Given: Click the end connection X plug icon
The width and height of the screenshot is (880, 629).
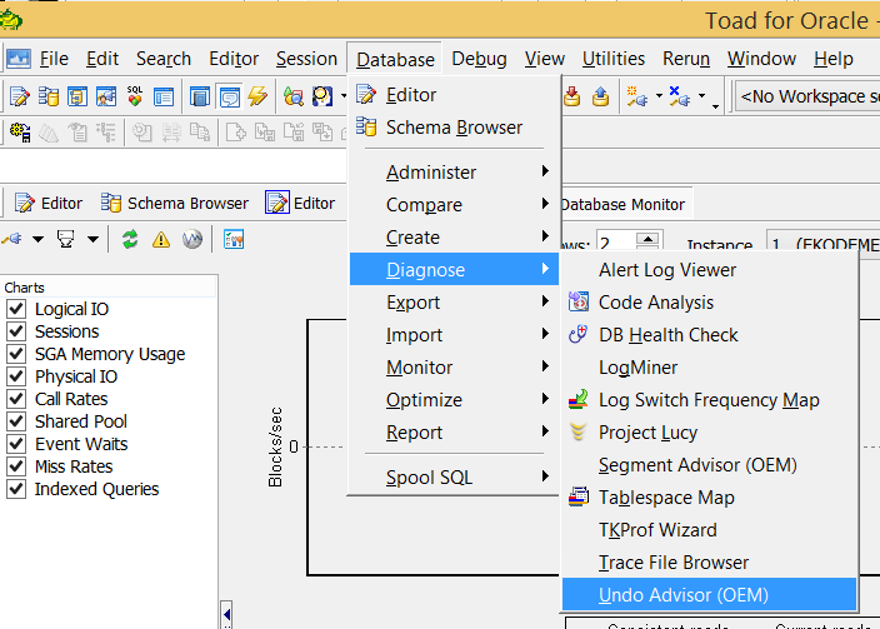Looking at the screenshot, I should pos(680,97).
